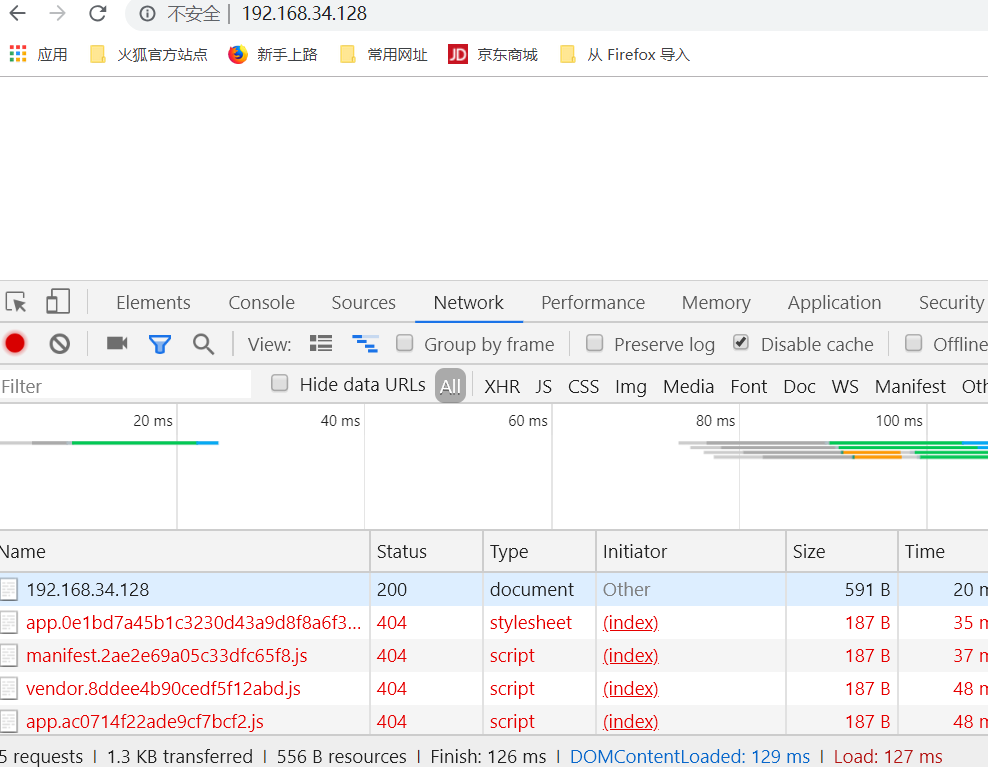Viewport: 988px width, 767px height.
Task: Open (index) initiator of vendor.8ddee4b90cedf5f12abd.js
Action: pyautogui.click(x=631, y=688)
